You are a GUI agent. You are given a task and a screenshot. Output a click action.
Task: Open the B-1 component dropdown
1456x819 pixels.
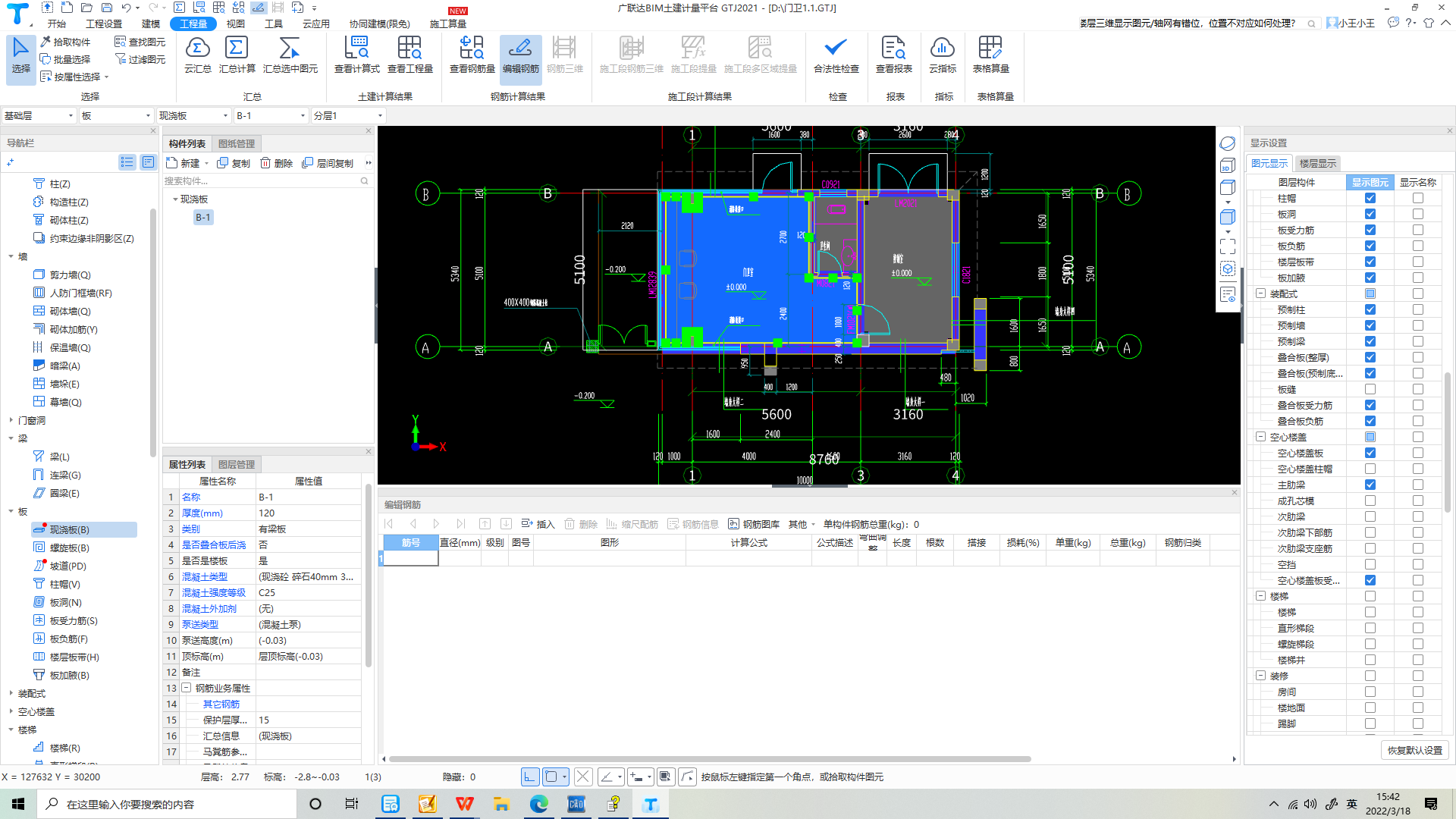point(271,115)
